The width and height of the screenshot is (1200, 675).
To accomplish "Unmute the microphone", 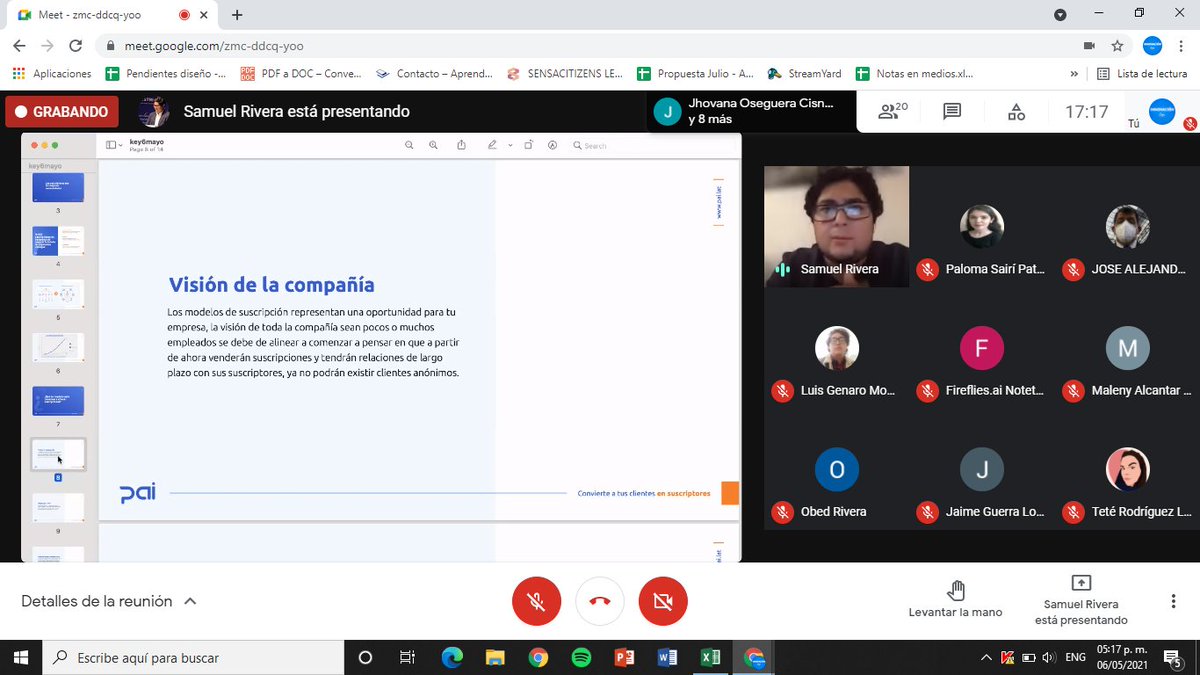I will pos(537,601).
